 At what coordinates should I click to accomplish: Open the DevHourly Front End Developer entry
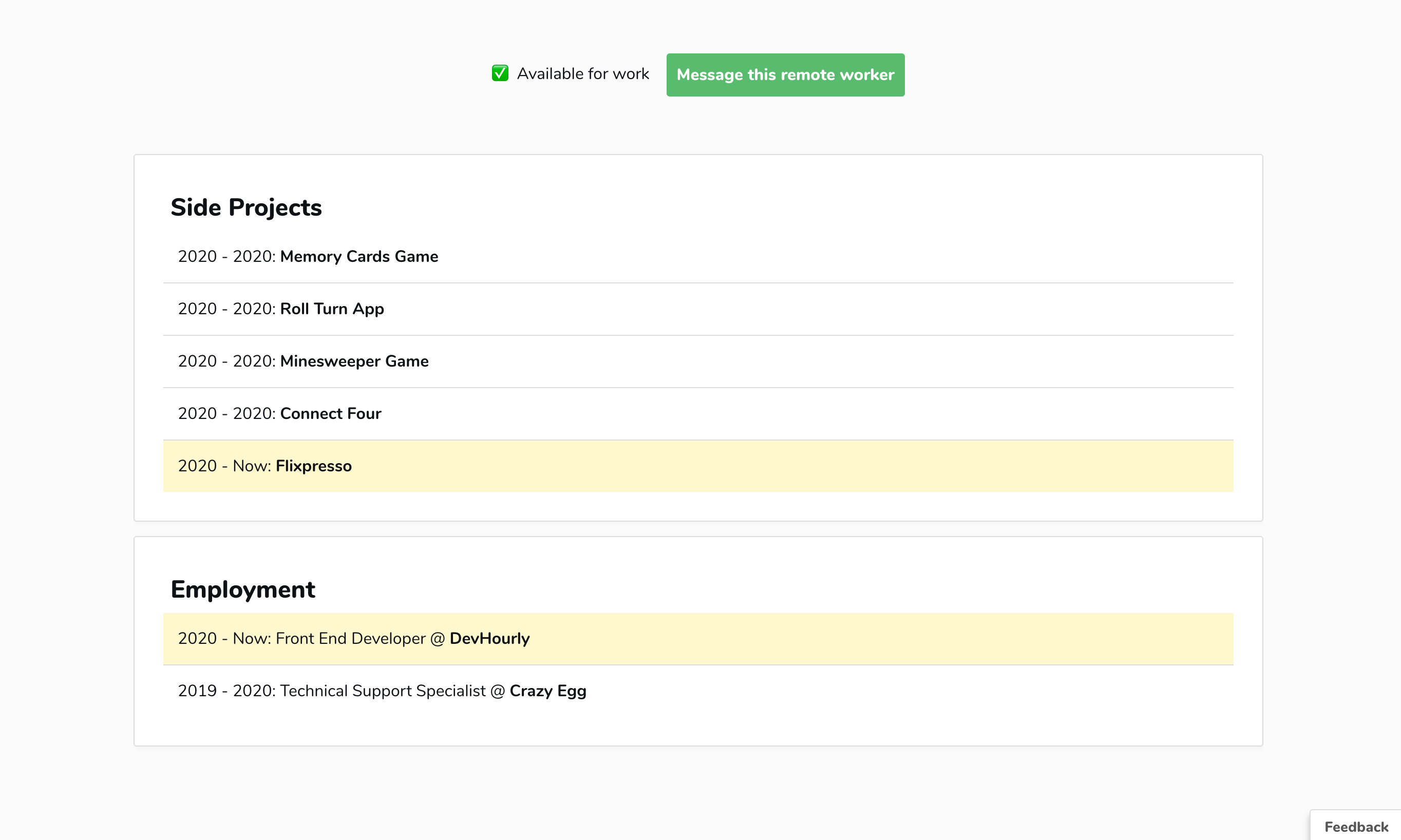(697, 639)
